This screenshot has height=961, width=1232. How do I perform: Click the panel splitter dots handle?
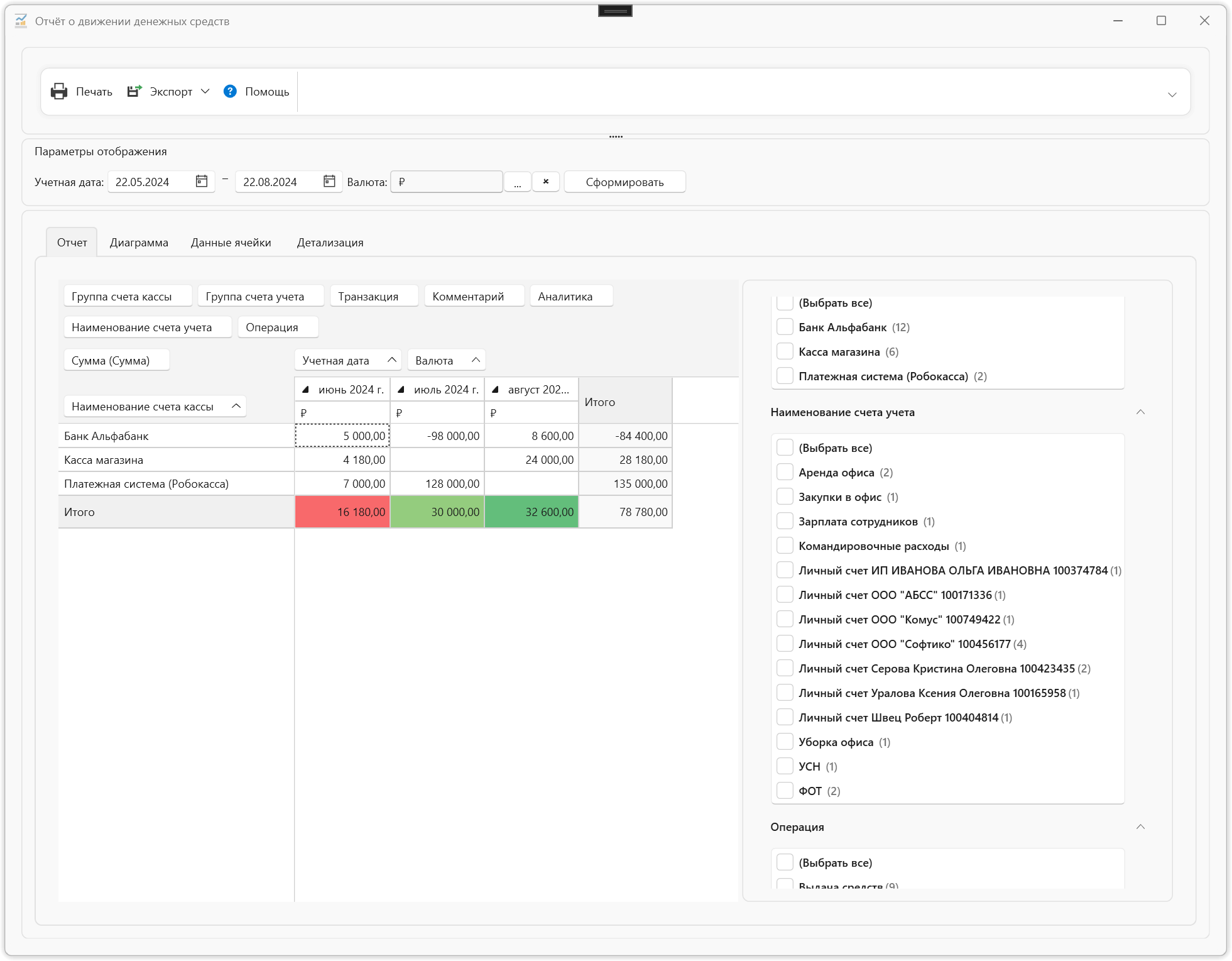point(616,136)
